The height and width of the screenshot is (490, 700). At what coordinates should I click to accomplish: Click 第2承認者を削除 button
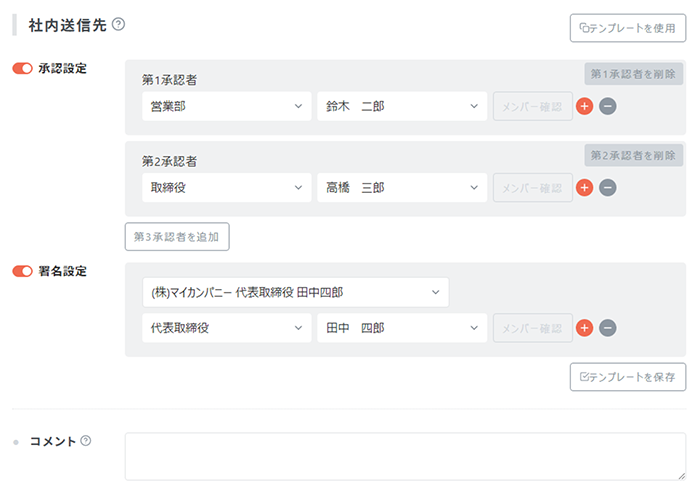coord(634,155)
